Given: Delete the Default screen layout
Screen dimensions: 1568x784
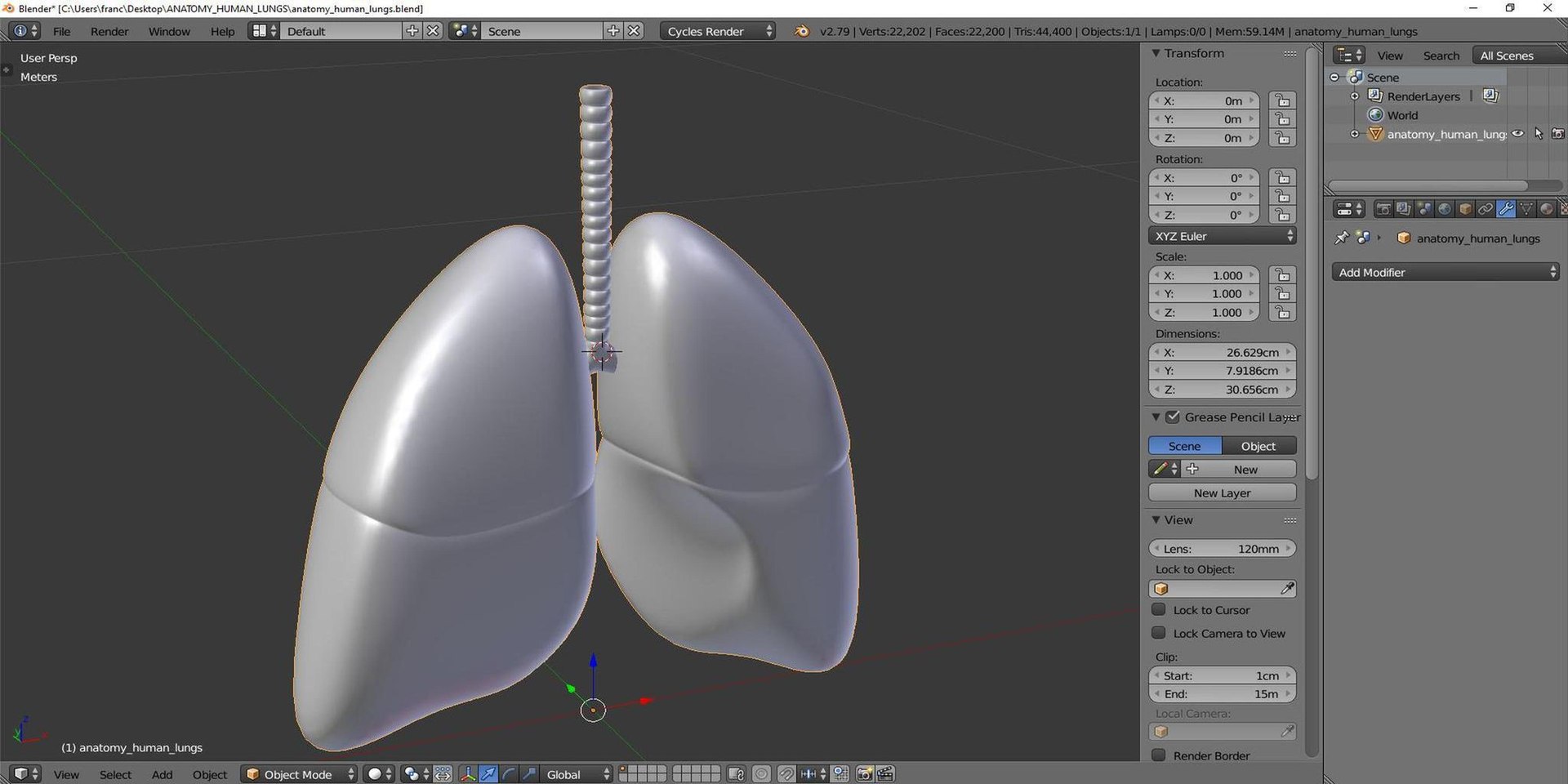Looking at the screenshot, I should tap(433, 31).
